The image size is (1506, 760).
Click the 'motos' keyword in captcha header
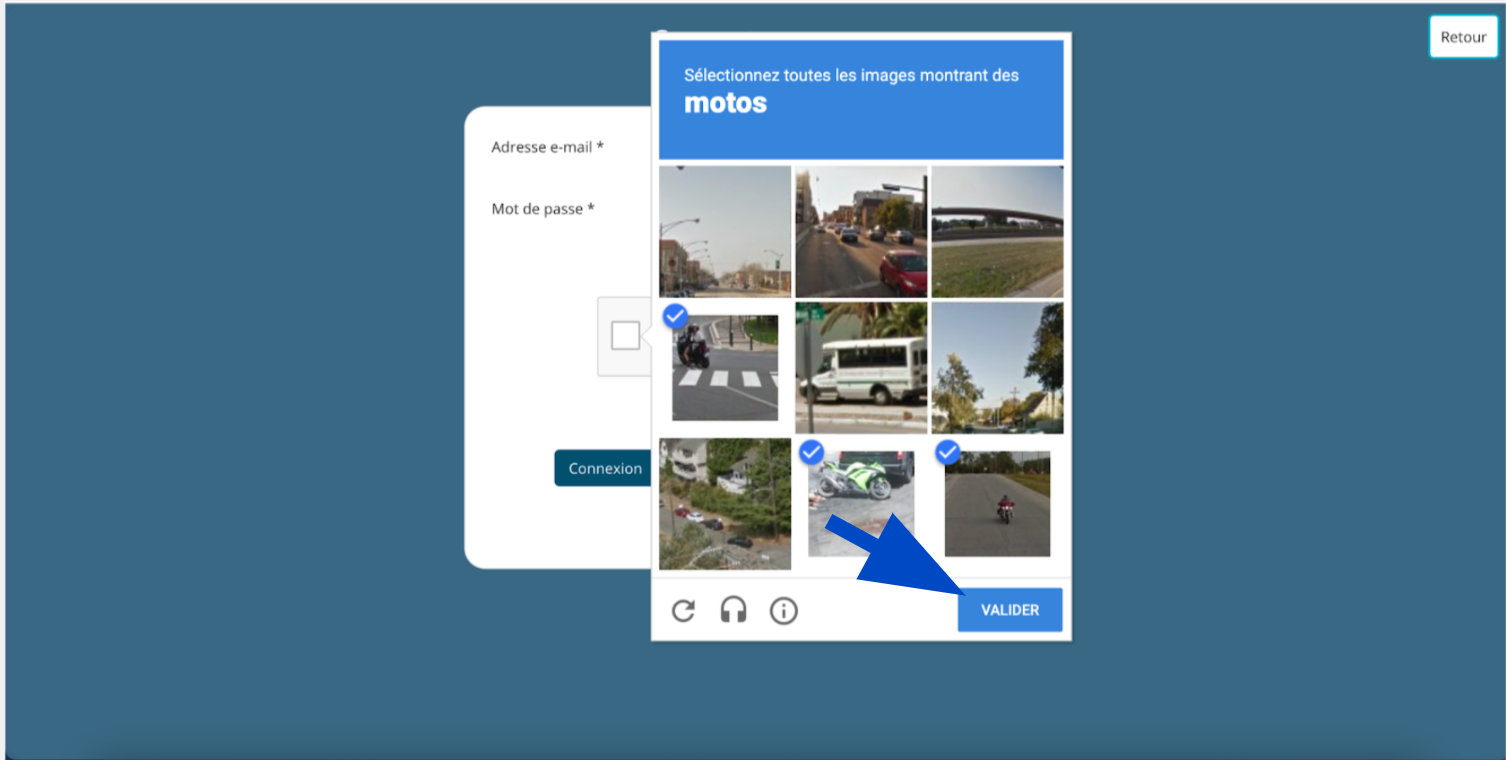[x=725, y=103]
